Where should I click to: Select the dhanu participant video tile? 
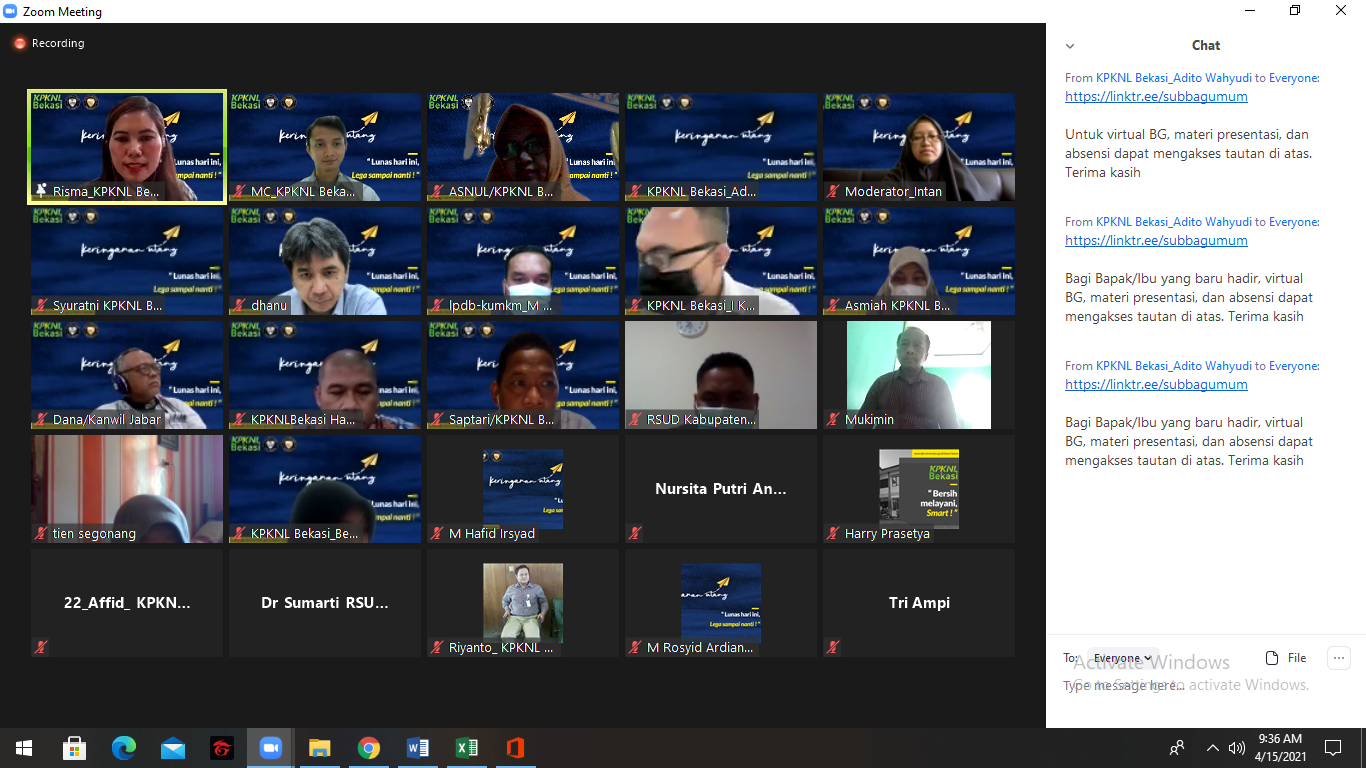click(x=325, y=261)
